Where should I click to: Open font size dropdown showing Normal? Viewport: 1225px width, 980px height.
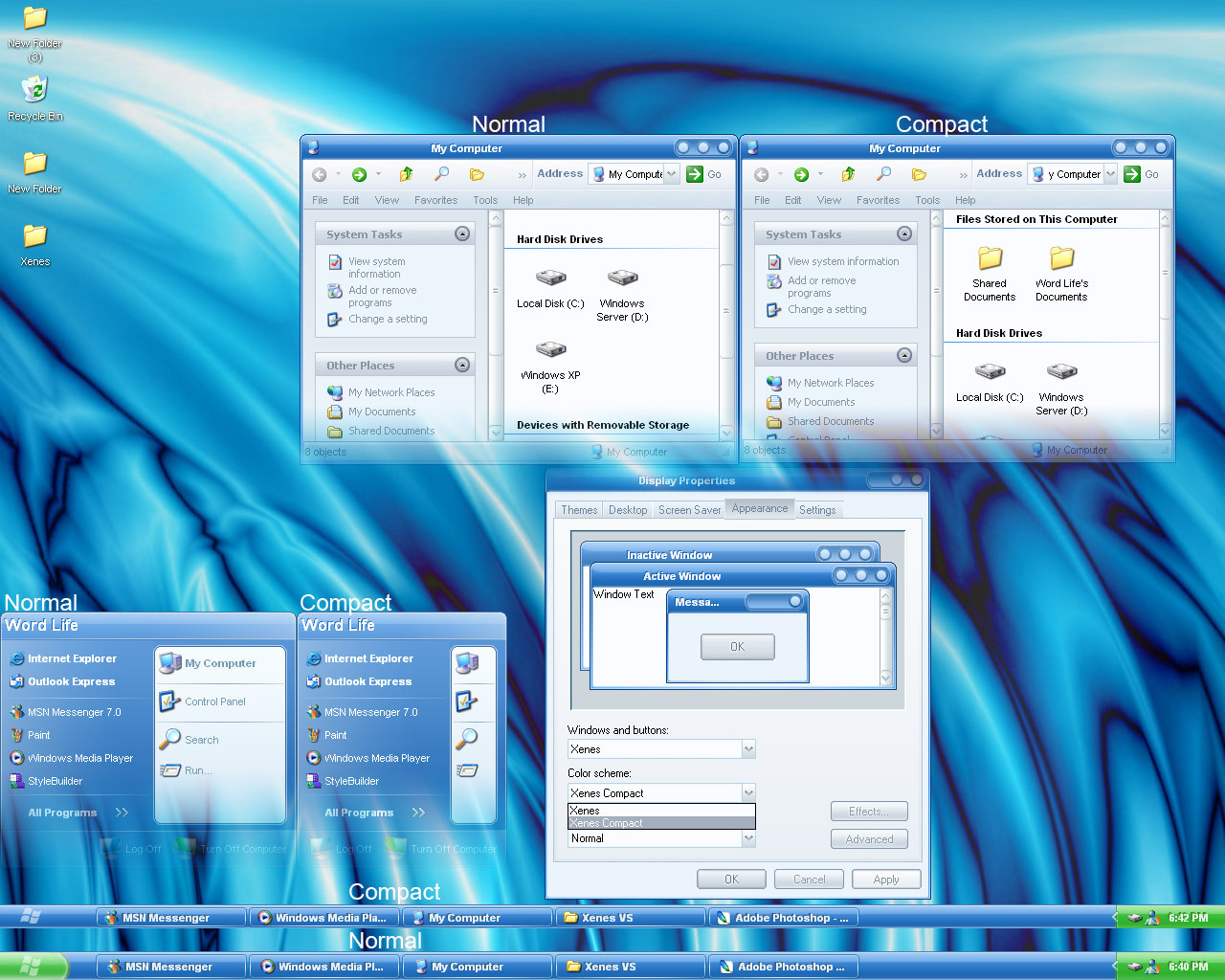tap(748, 838)
